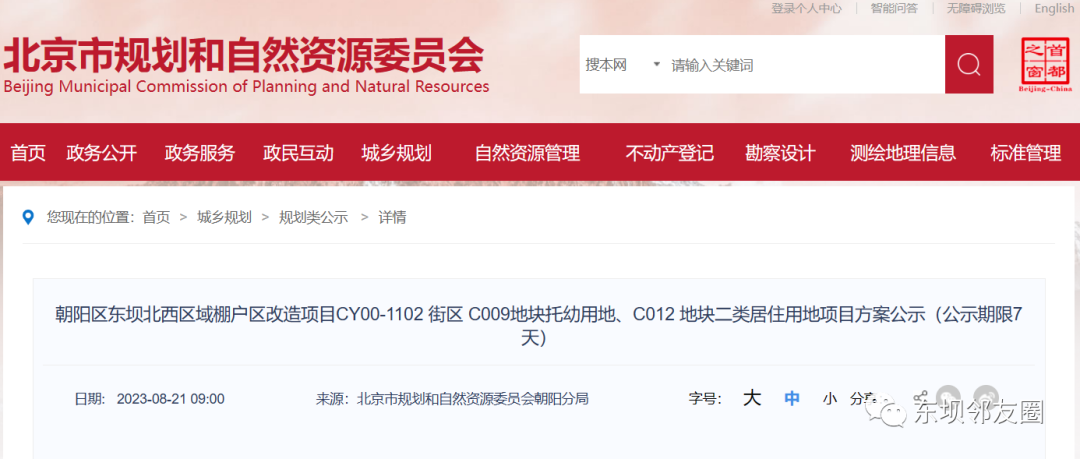Go to 不动产登记 in the navigation bar
The height and width of the screenshot is (459, 1080).
coord(669,153)
